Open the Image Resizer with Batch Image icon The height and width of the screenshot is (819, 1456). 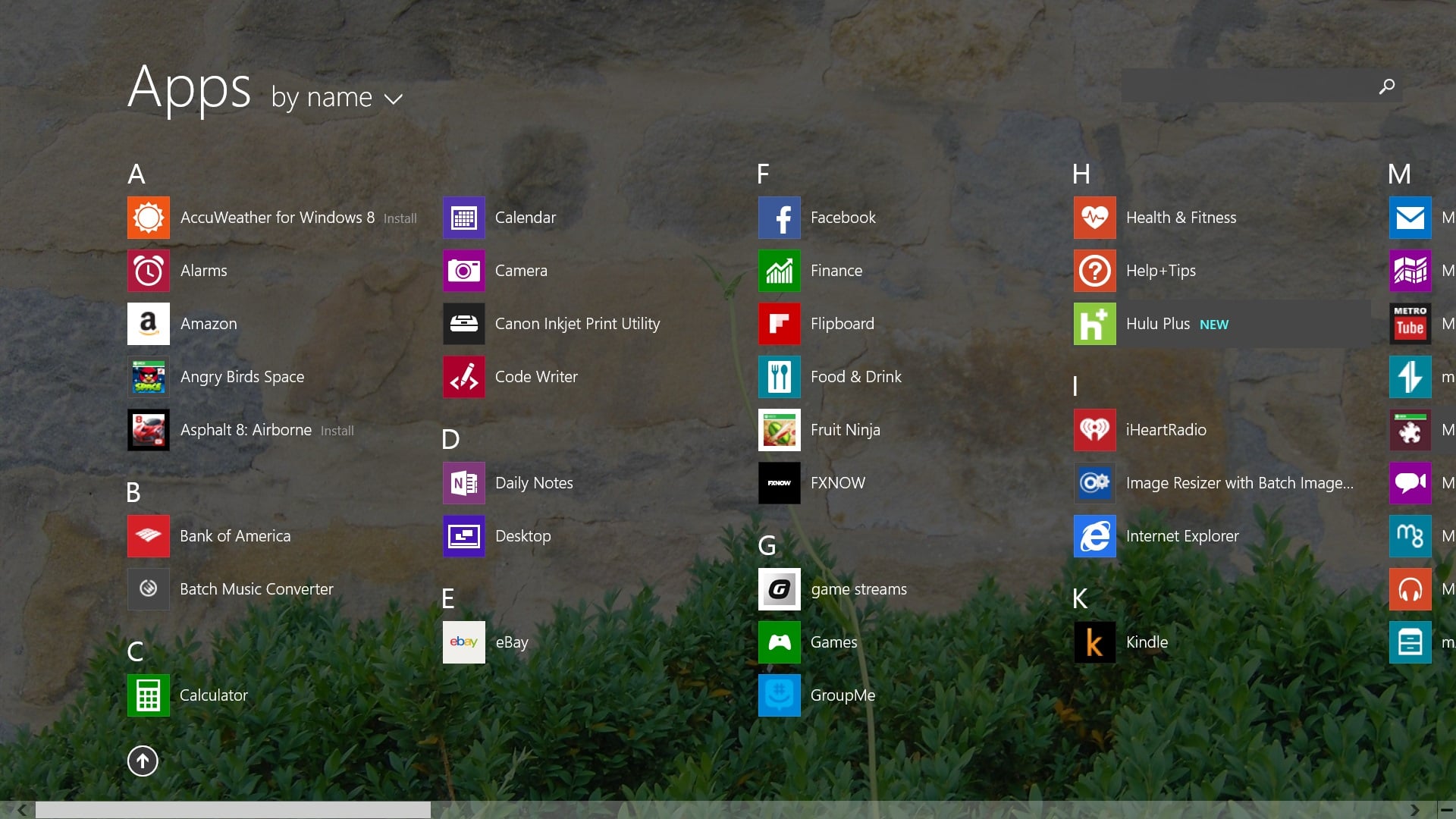coord(1095,483)
